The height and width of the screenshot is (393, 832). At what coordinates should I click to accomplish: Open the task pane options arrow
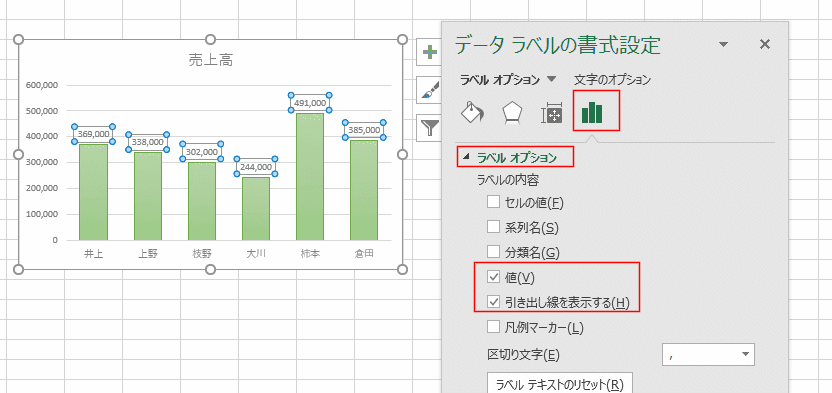pyautogui.click(x=723, y=45)
